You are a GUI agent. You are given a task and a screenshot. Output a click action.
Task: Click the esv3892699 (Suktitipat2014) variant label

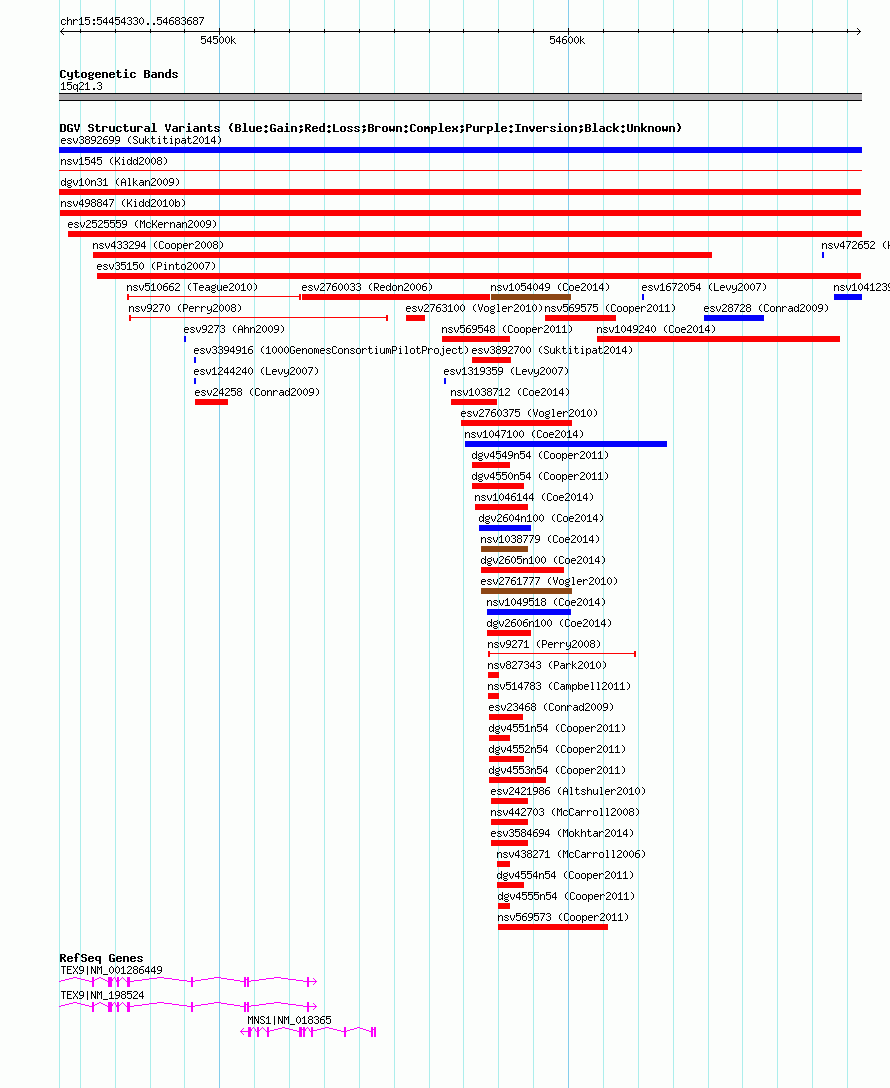(141, 140)
